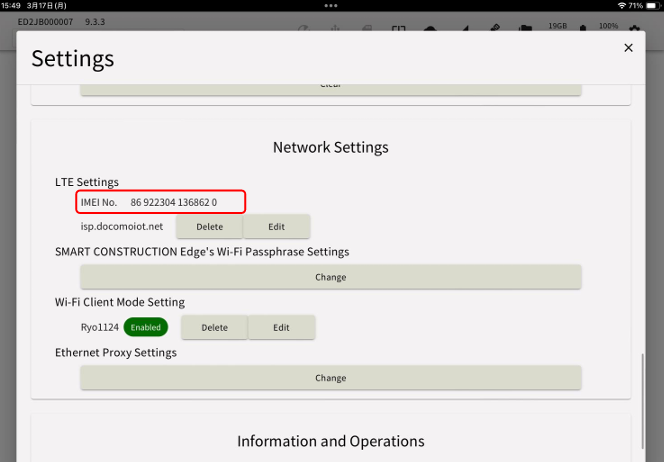
Task: Tap the 100% device battery indicator
Action: 607,25
